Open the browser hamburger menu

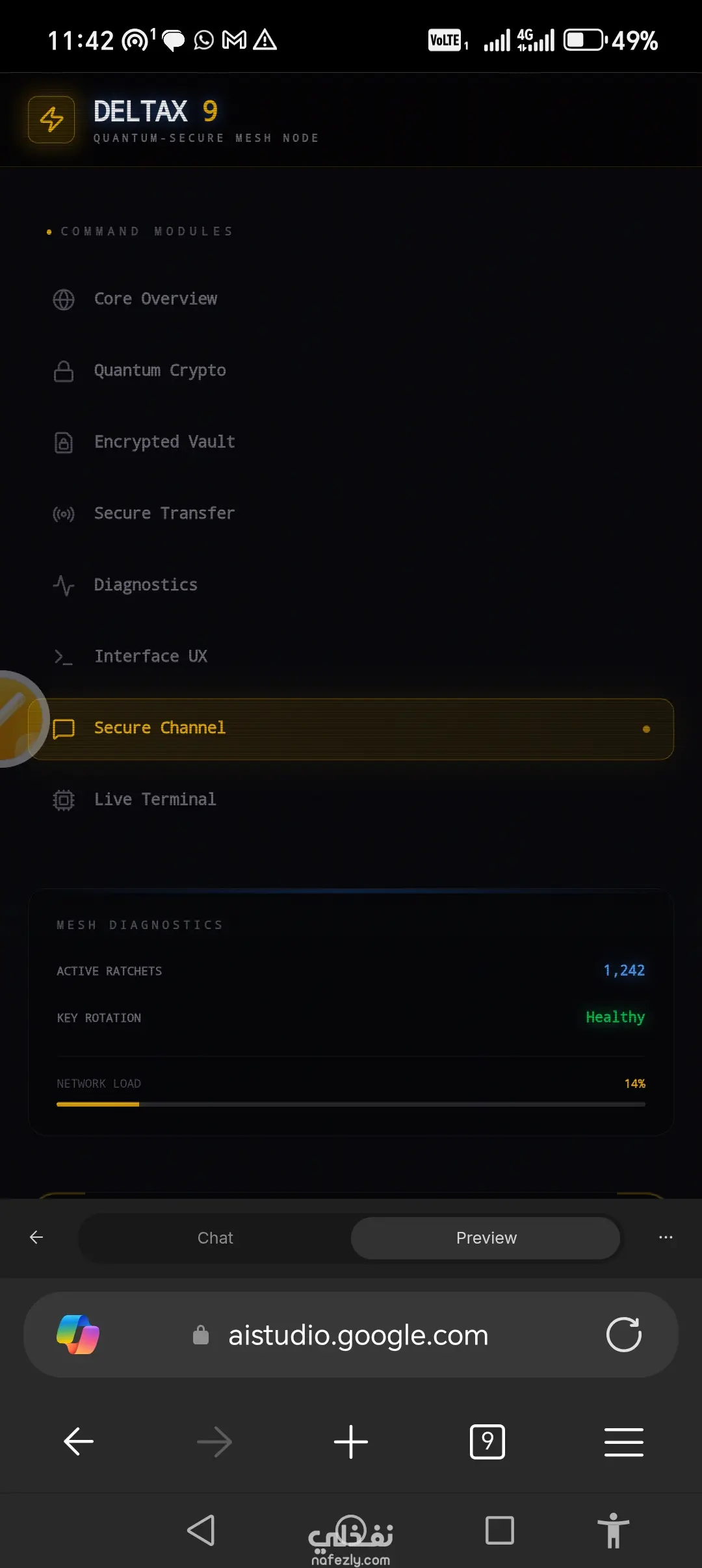623,1442
